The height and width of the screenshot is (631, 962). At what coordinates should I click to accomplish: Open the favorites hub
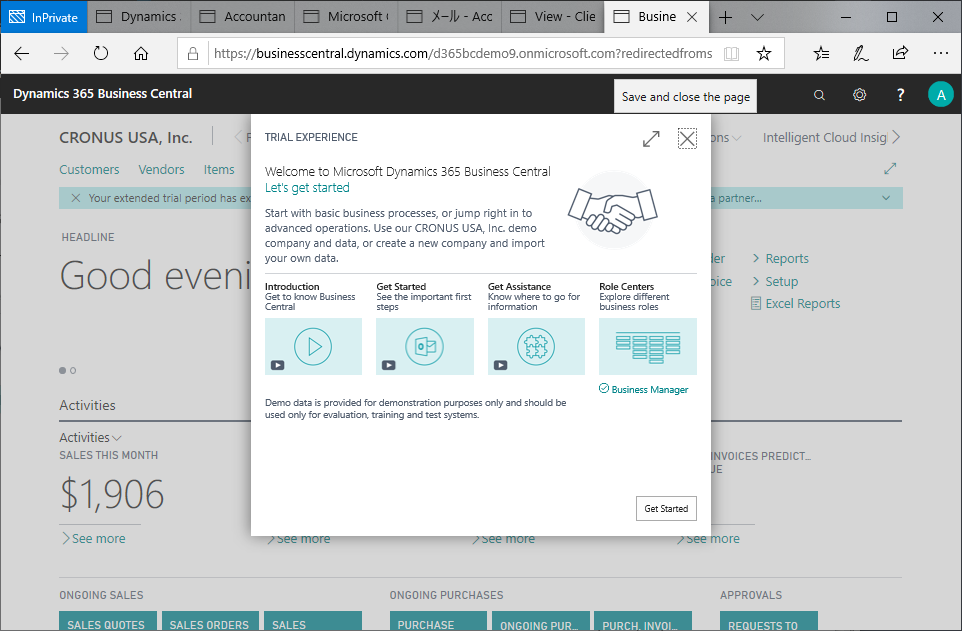click(x=821, y=54)
